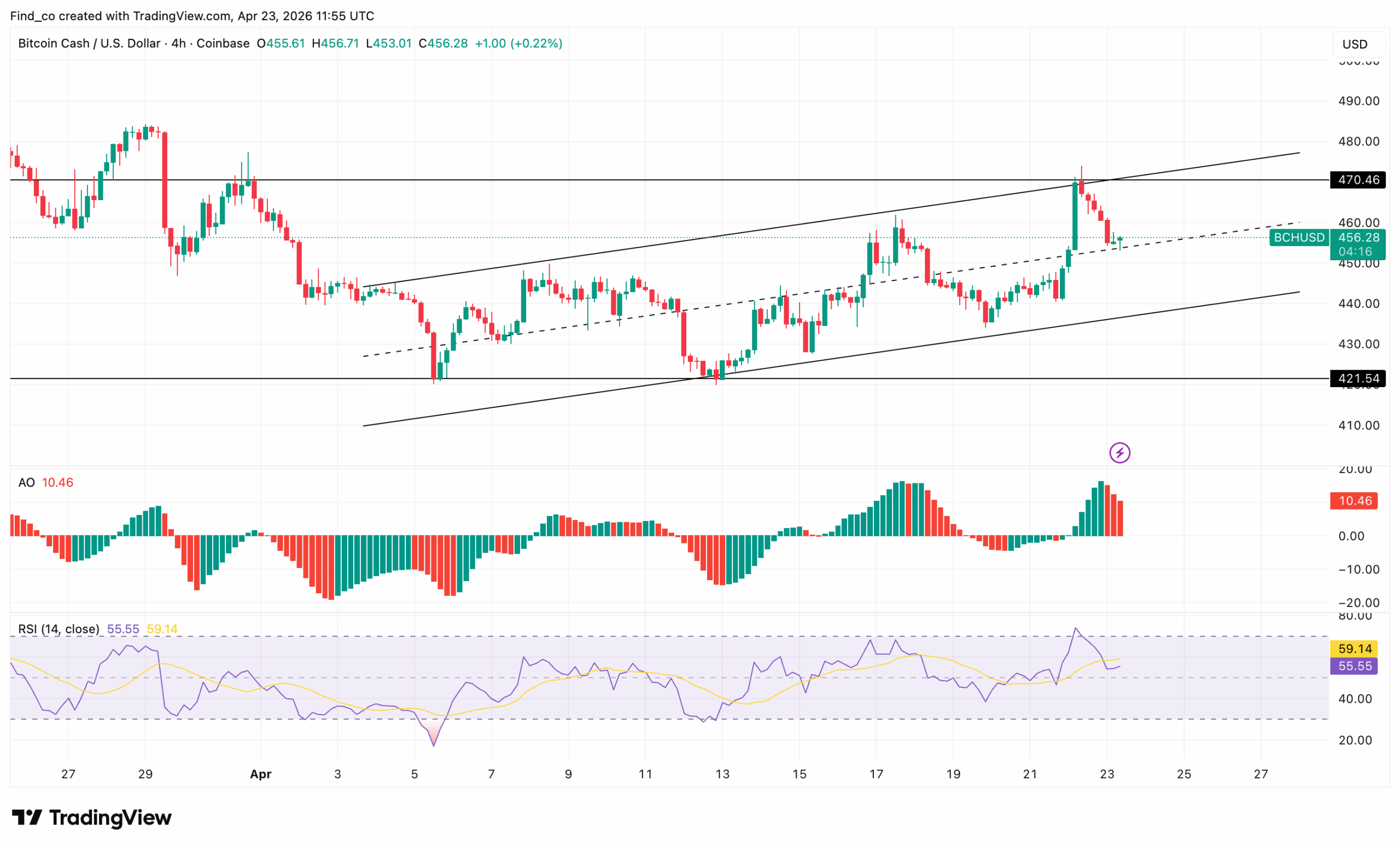Open the RSI (14, close) indicator legend
The width and height of the screenshot is (1400, 848).
[x=59, y=629]
